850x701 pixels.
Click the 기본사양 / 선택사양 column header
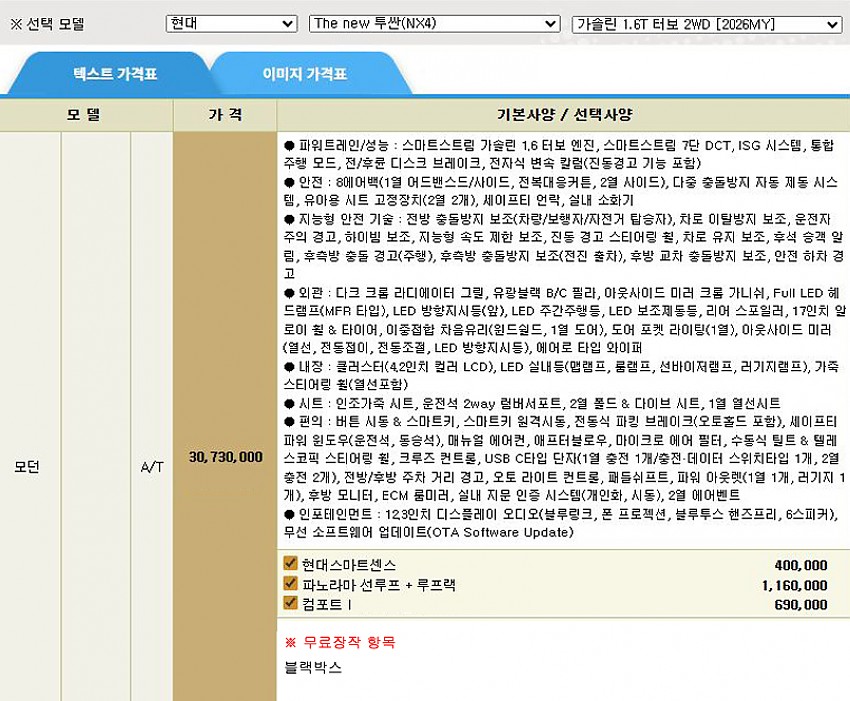point(563,114)
